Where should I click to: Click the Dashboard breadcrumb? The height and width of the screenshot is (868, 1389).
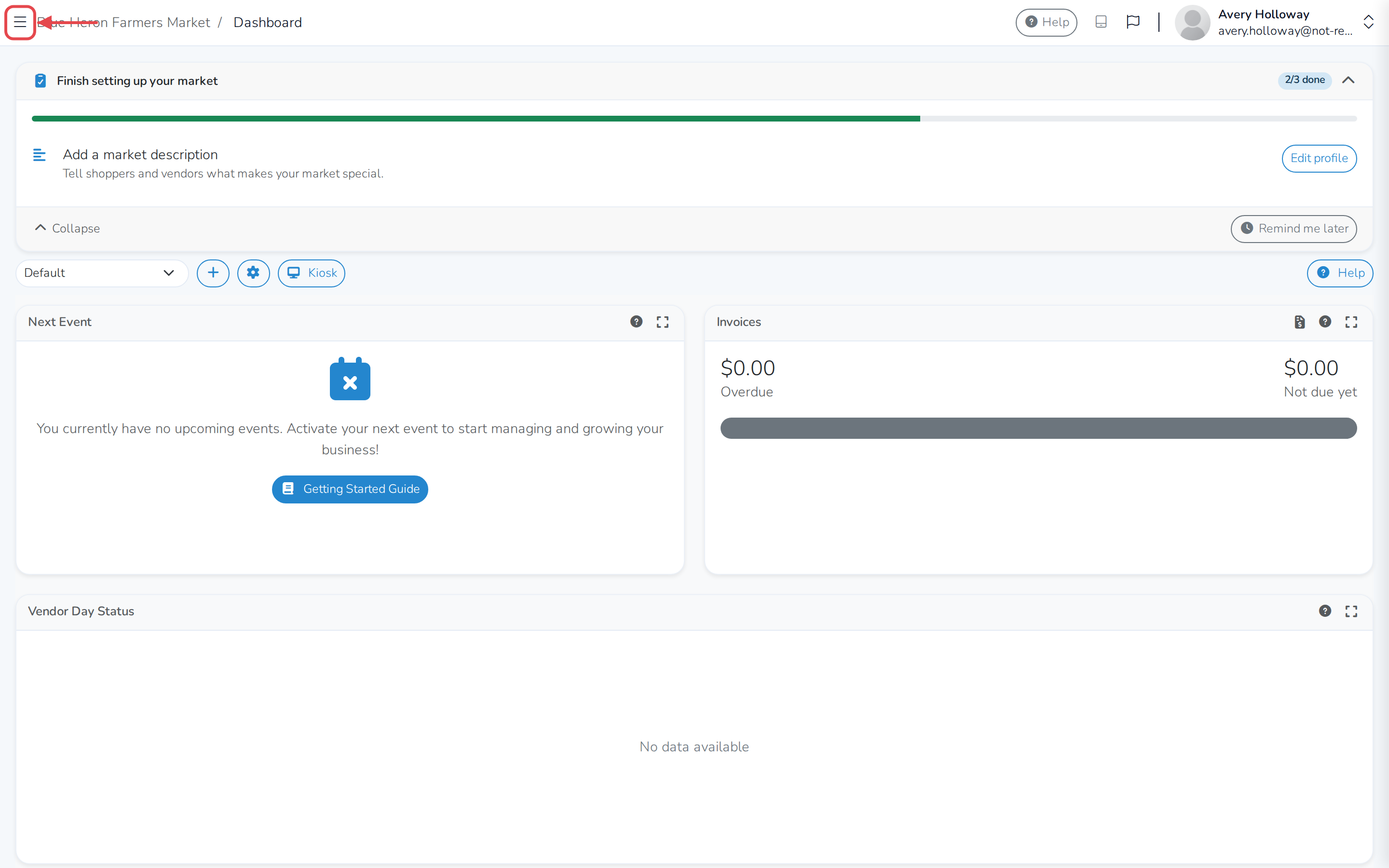tap(268, 22)
